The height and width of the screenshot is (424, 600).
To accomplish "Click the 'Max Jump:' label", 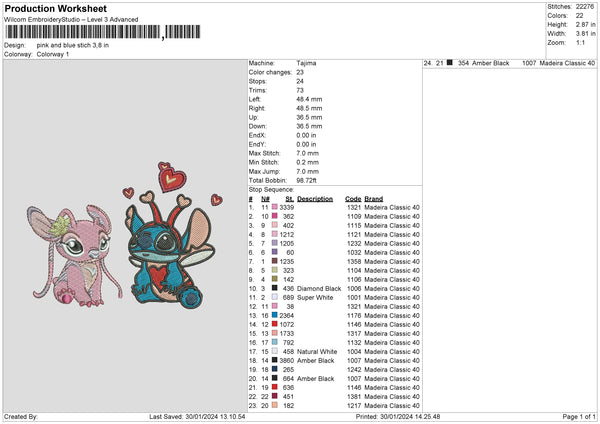I will tap(264, 171).
